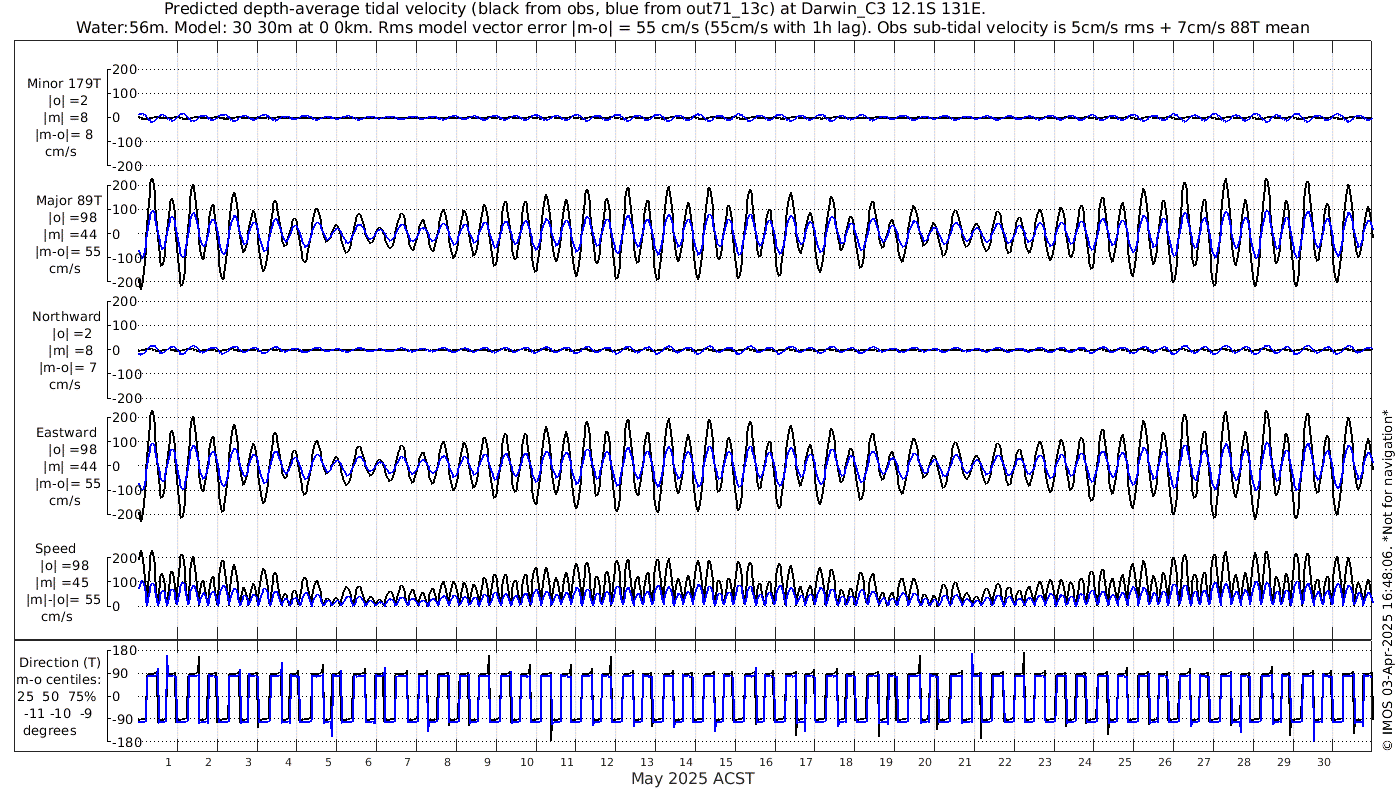This screenshot has height=800, width=1400.
Task: Click the 'Water:56m' subtitle line
Action: coord(692,27)
